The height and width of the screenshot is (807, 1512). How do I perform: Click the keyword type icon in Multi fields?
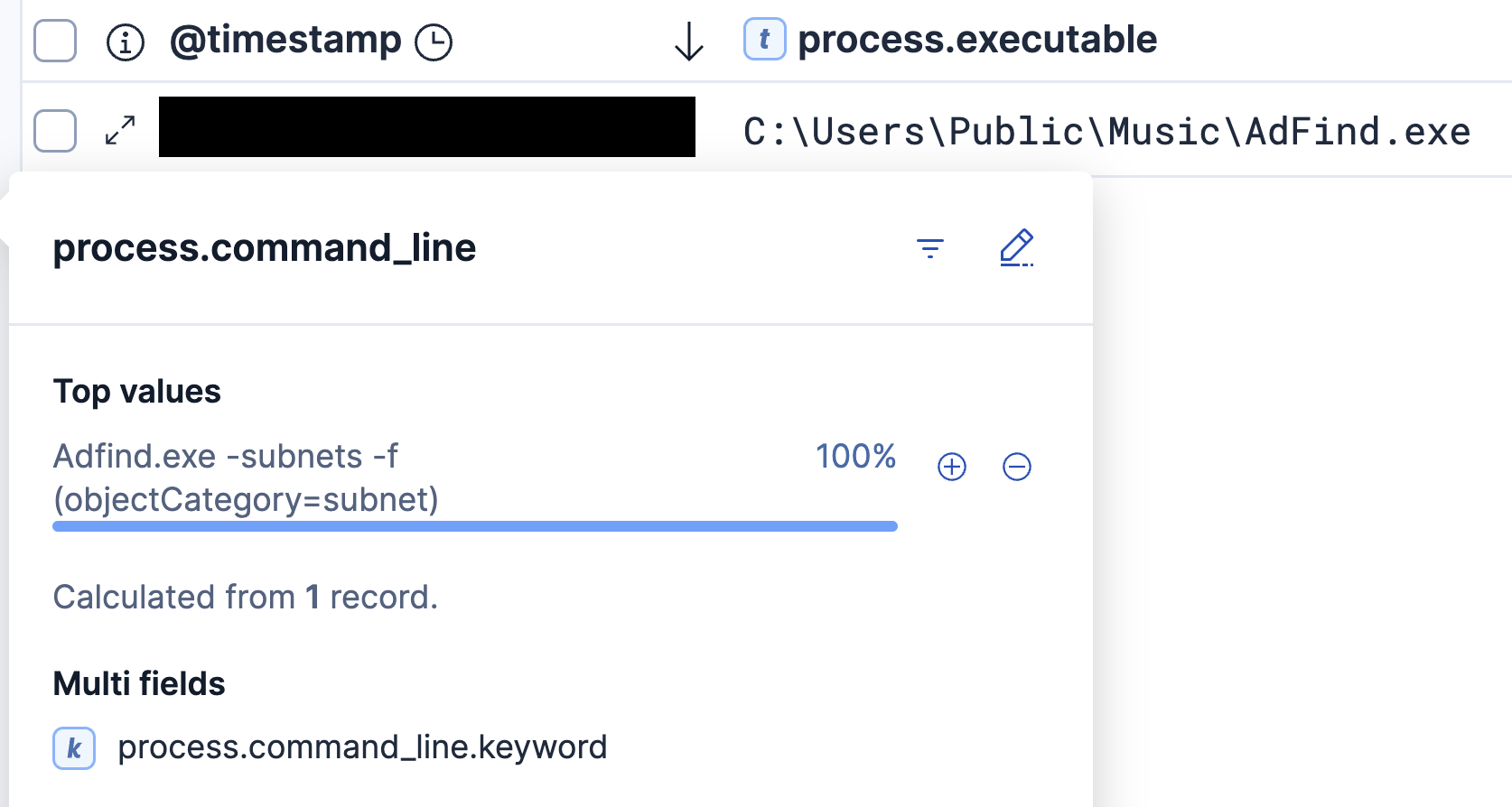pos(74,748)
